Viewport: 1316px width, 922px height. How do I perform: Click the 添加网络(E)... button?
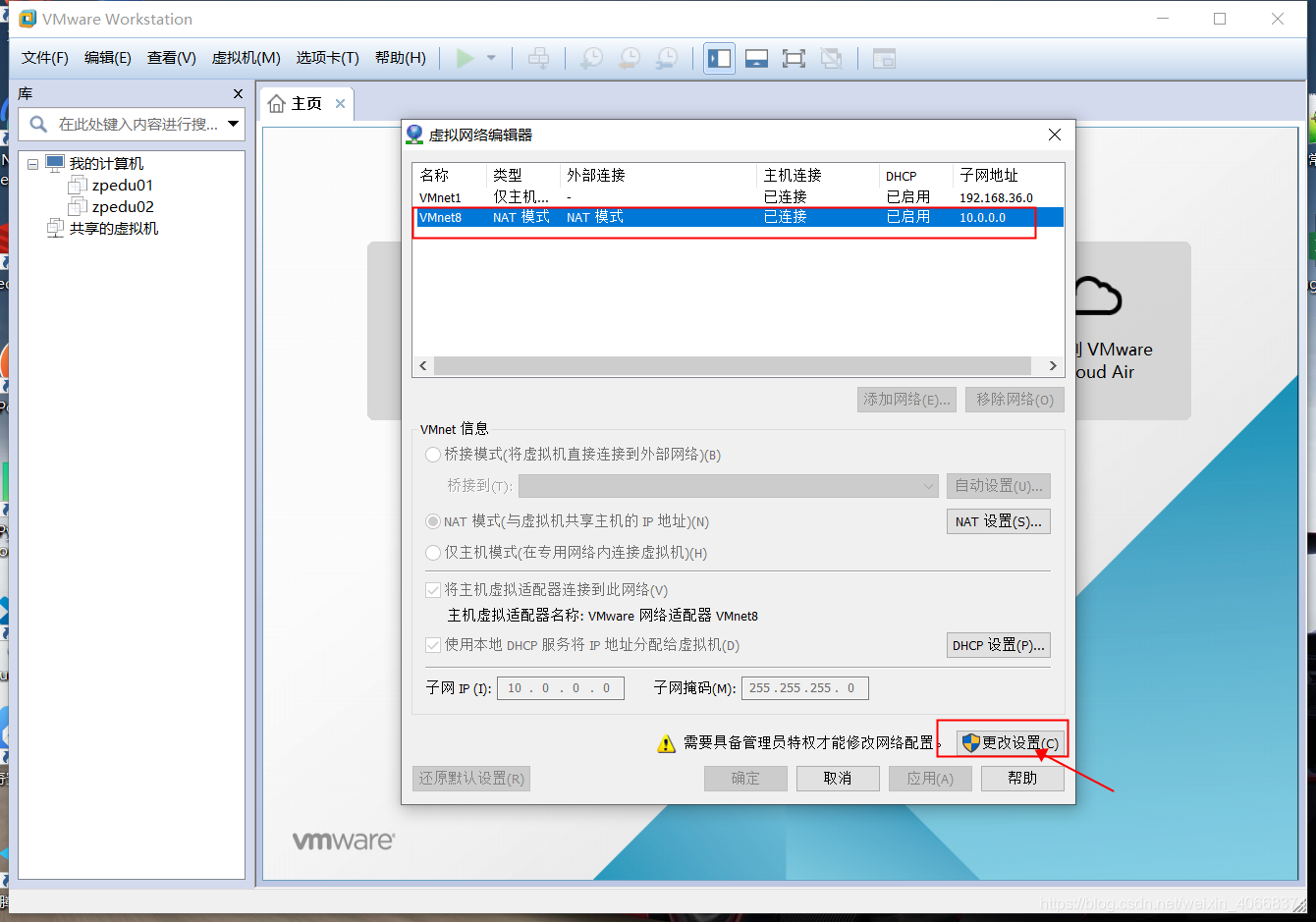[x=906, y=400]
